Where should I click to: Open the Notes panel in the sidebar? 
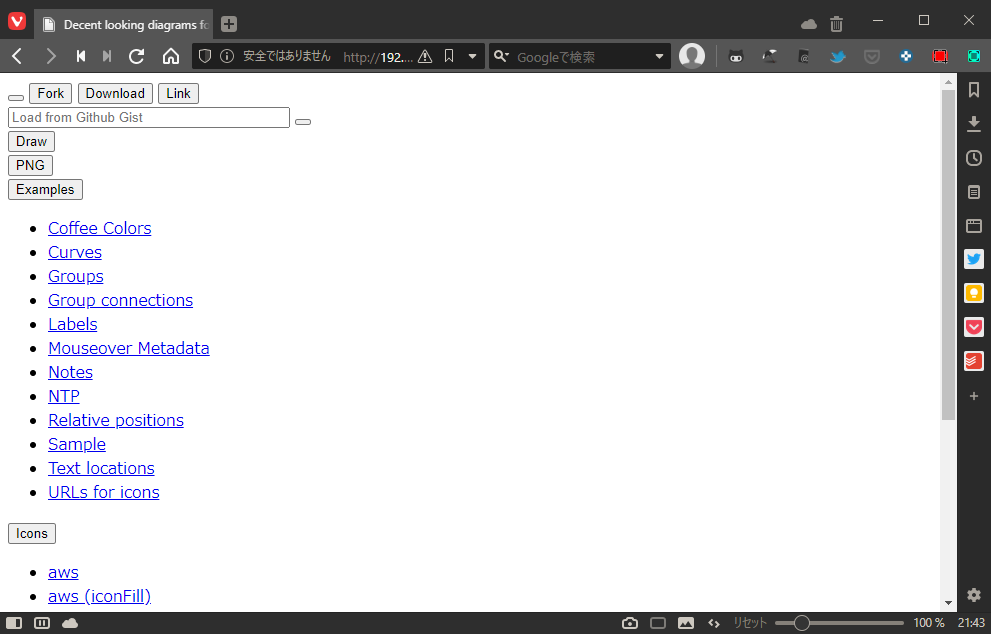974,192
